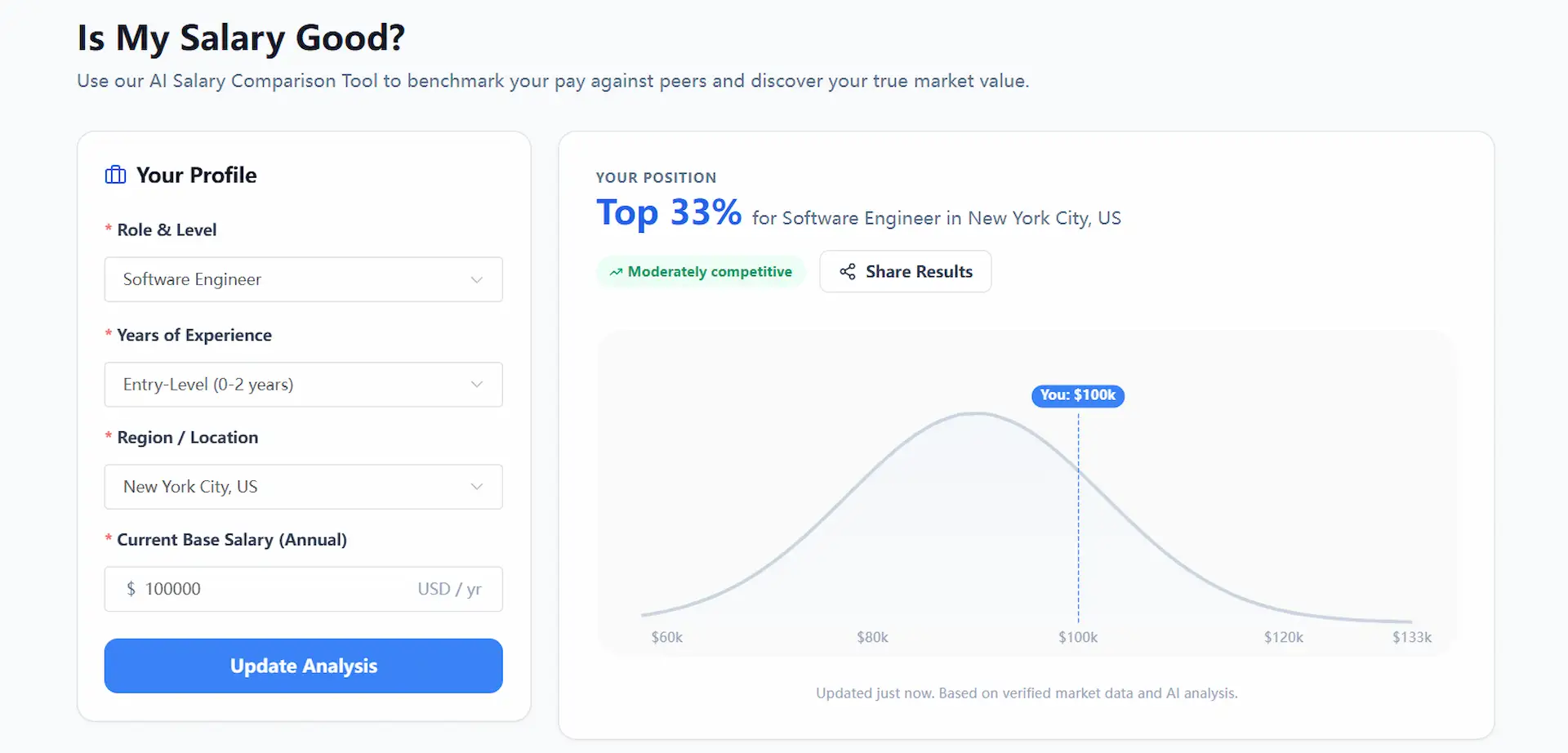This screenshot has height=753, width=1568.
Task: Click the You: $100k marker on the chart
Action: point(1077,395)
